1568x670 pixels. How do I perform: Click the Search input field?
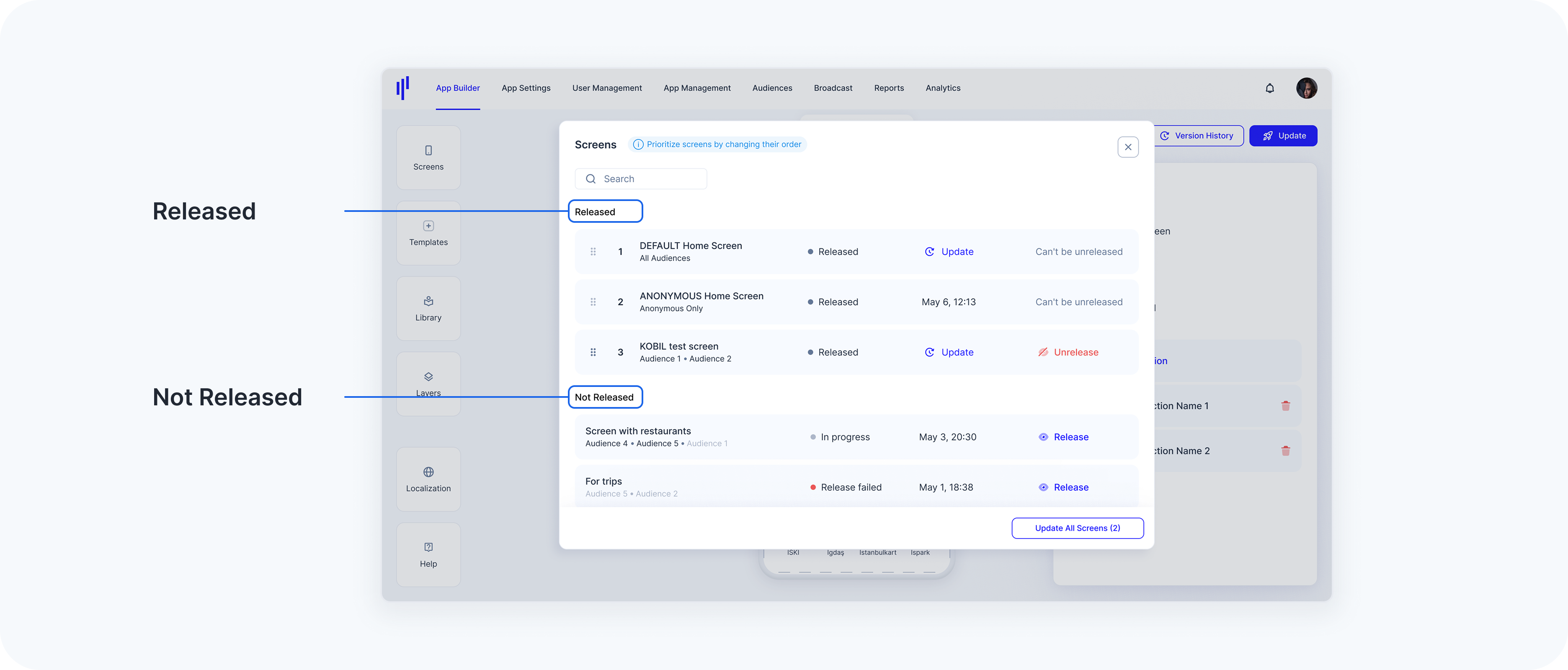(x=640, y=179)
